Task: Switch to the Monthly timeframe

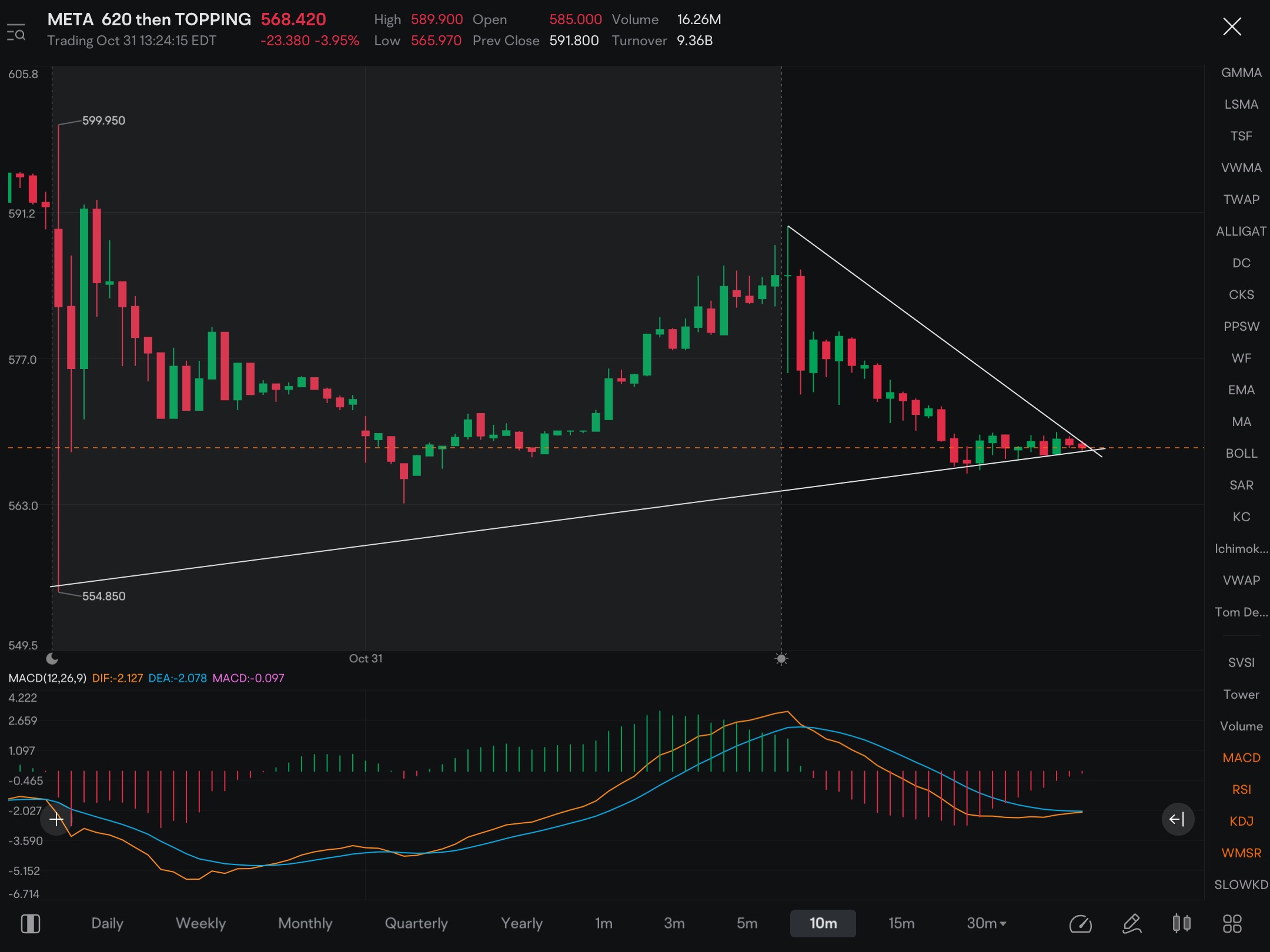Action: click(x=305, y=924)
